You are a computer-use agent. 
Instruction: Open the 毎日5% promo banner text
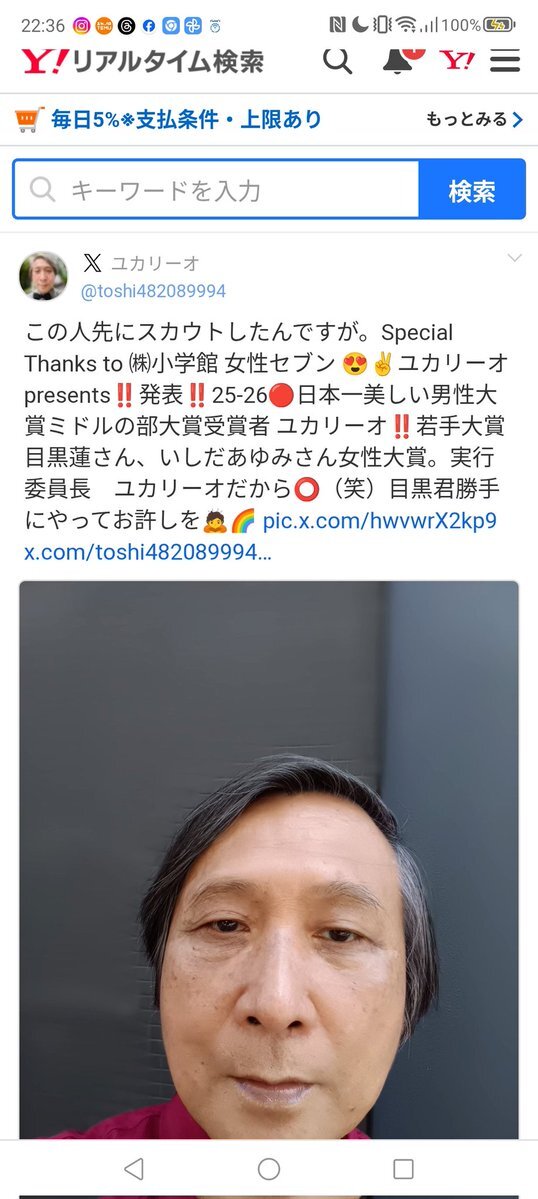(186, 119)
